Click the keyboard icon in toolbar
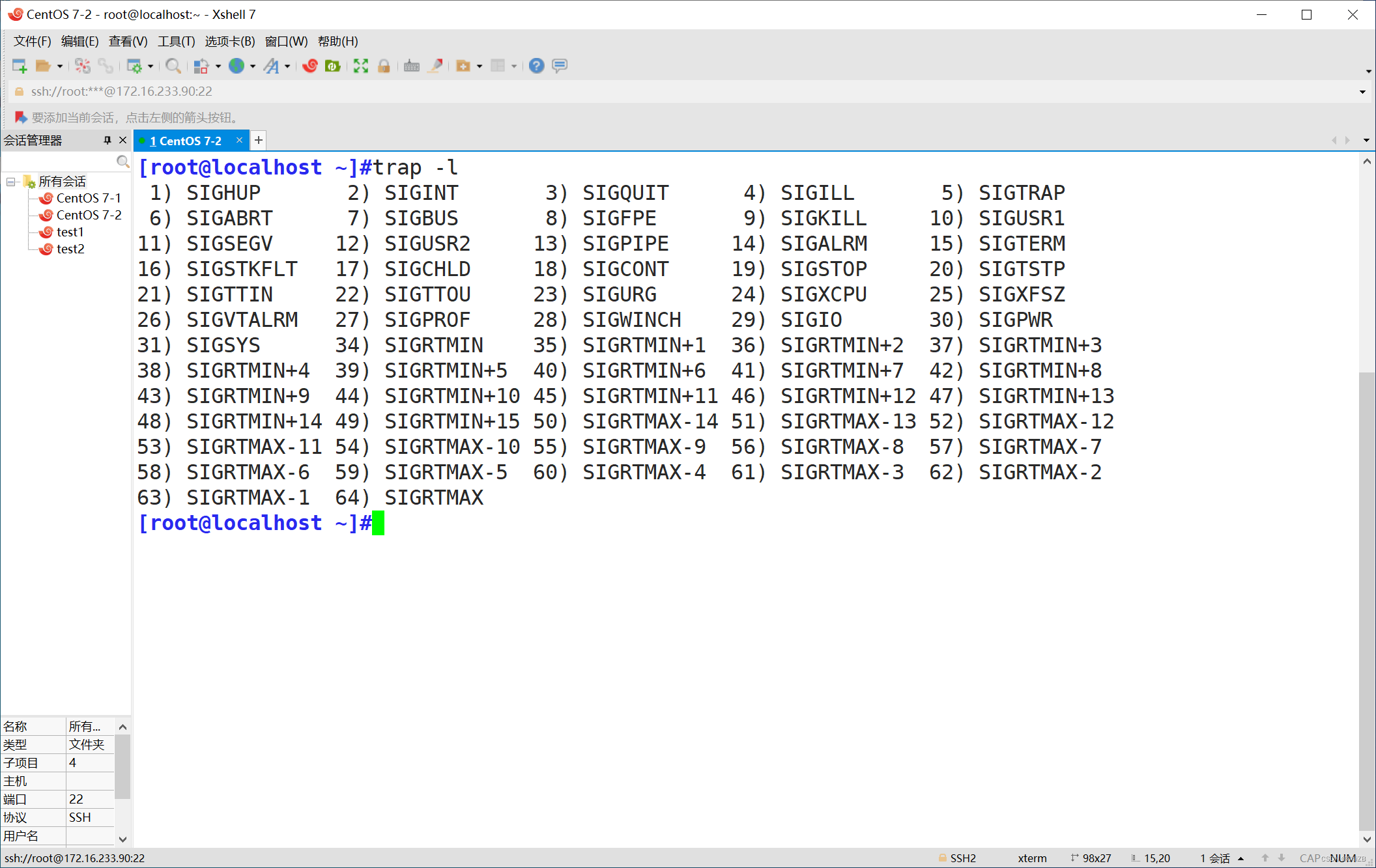This screenshot has width=1376, height=868. [411, 66]
